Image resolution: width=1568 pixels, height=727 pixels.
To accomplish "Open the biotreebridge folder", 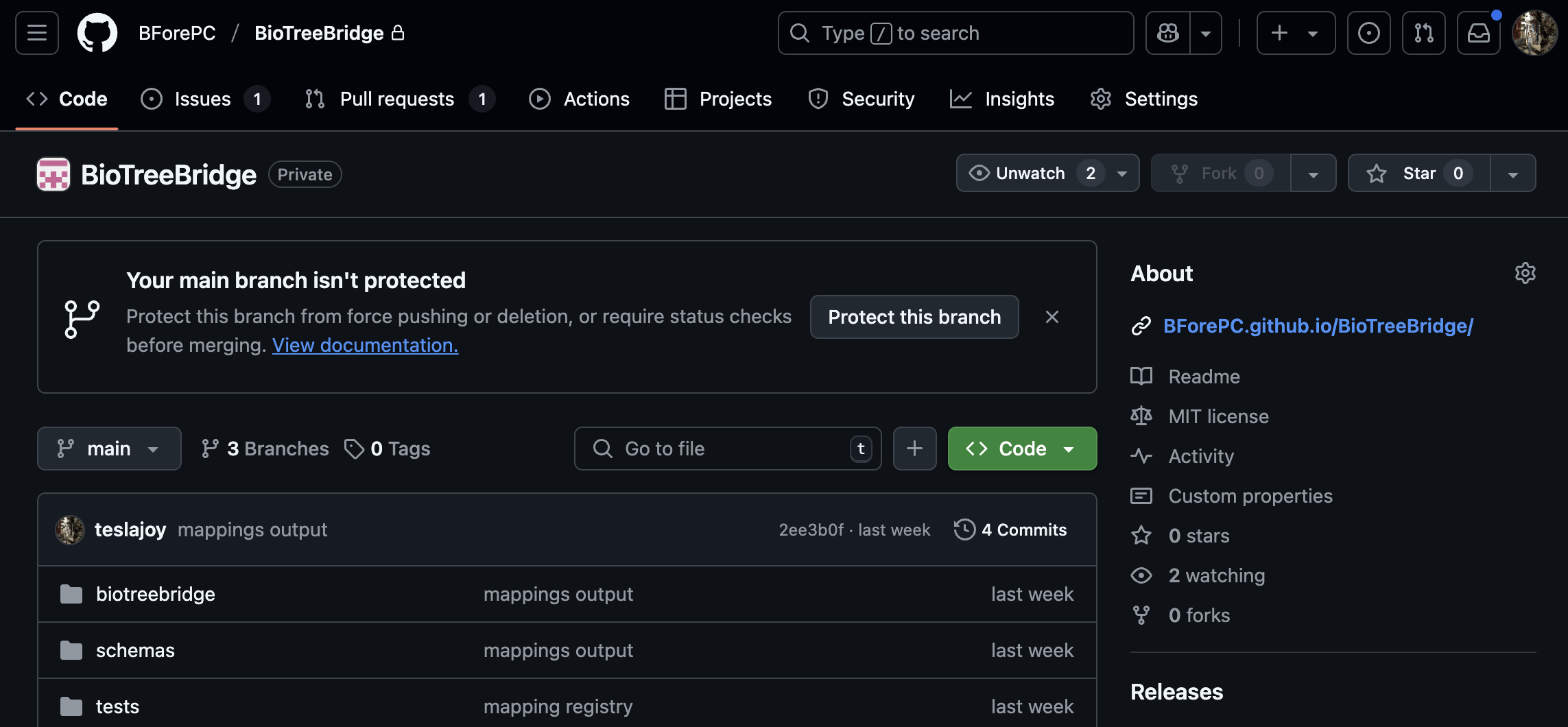I will pyautogui.click(x=156, y=594).
